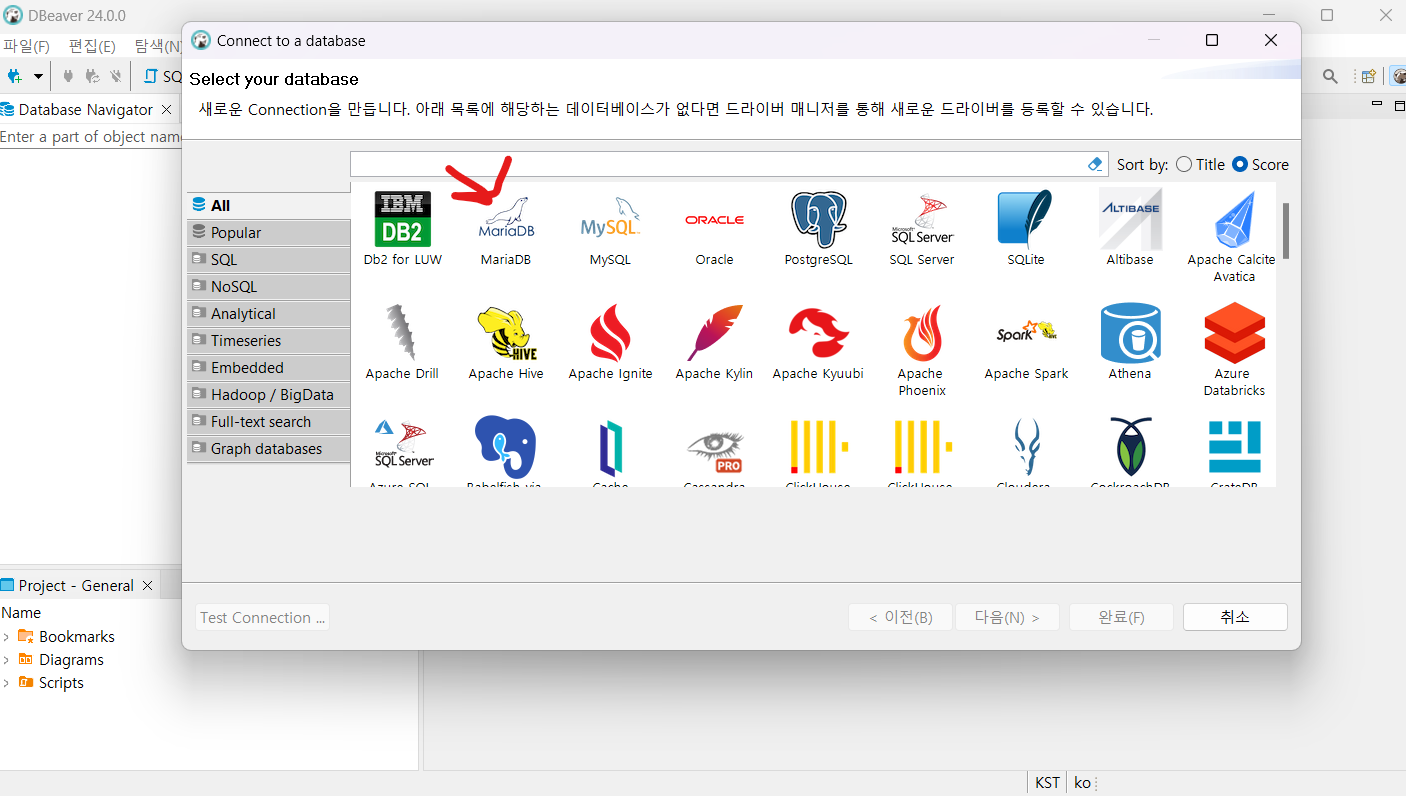Select the Apache Hive driver
Image resolution: width=1406 pixels, height=796 pixels.
506,343
